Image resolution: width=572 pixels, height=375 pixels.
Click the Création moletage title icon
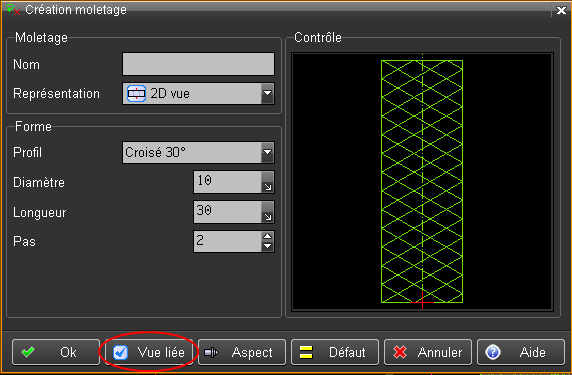(13, 9)
